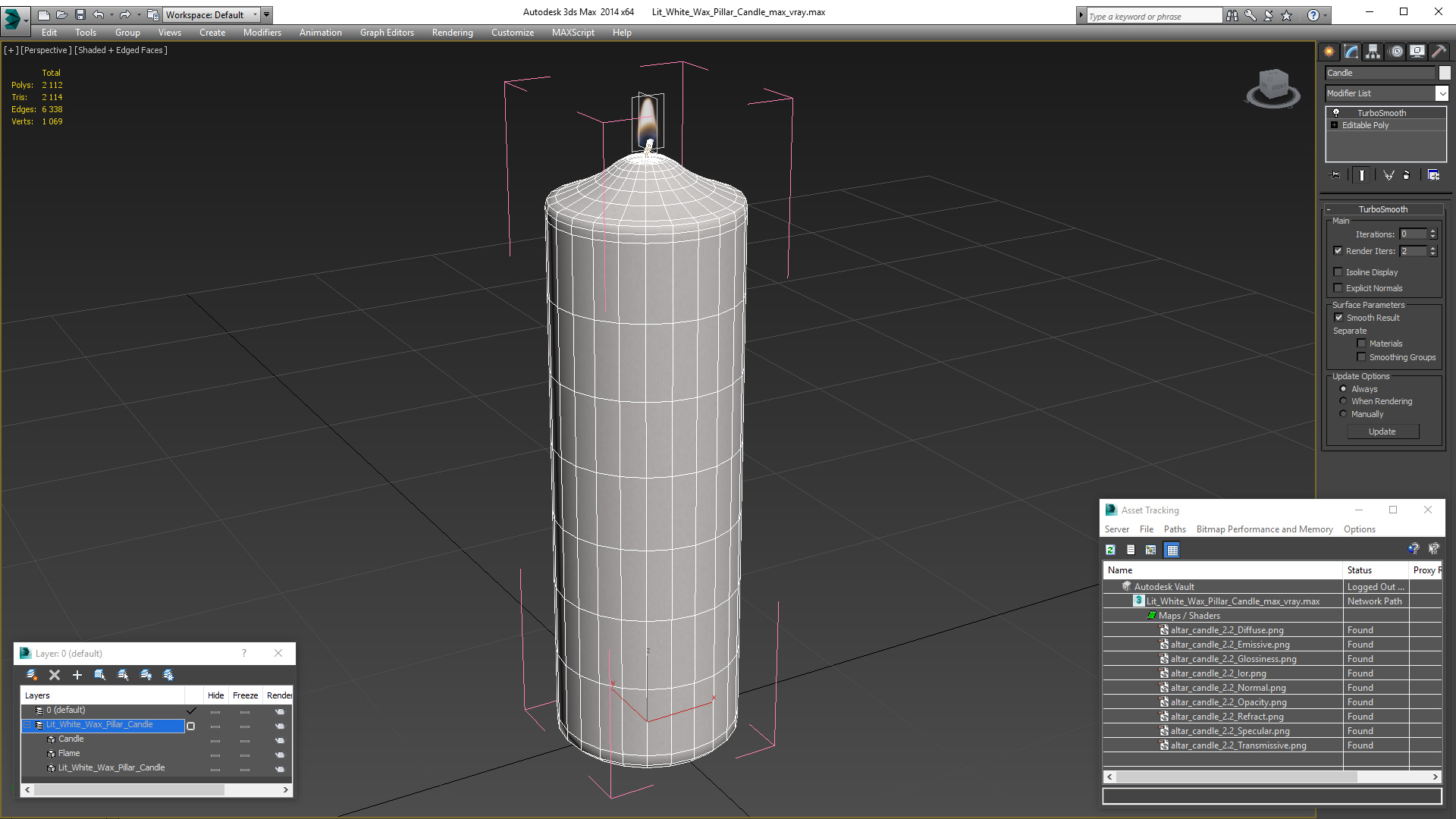This screenshot has height=819, width=1456.
Task: Switch to the Create command panel tab
Action: click(x=1329, y=52)
